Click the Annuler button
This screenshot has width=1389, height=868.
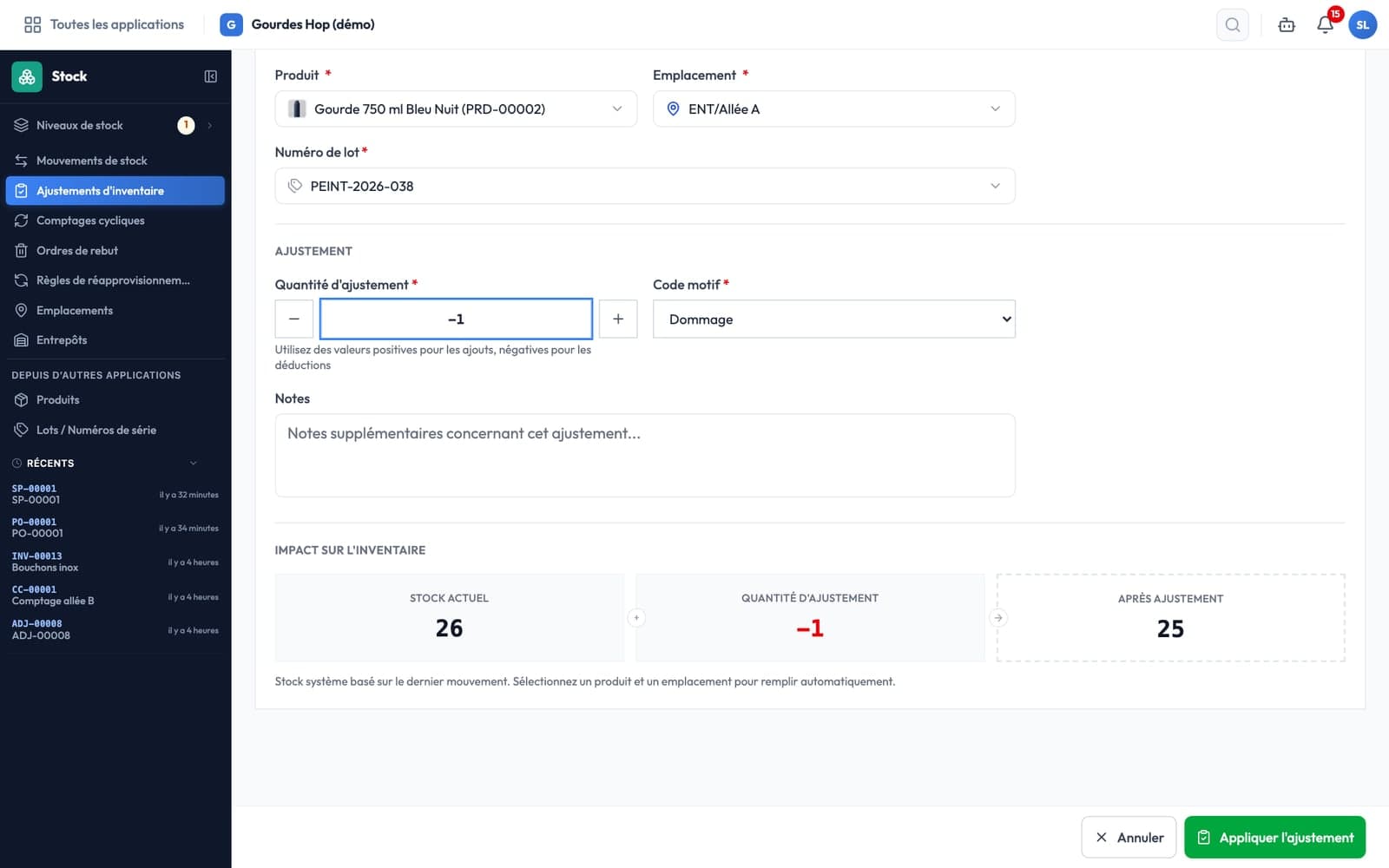coord(1129,838)
